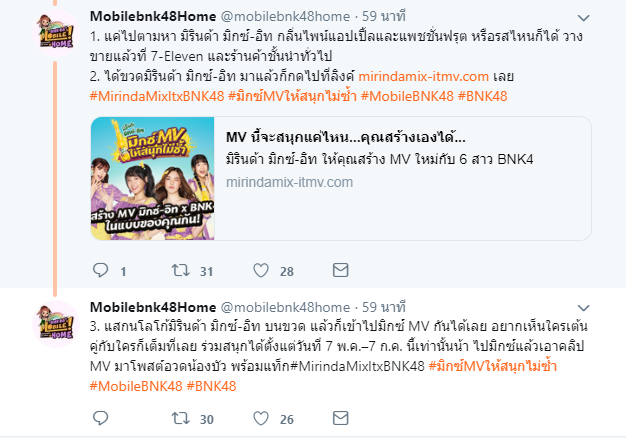Open the second tweet's options chevron
The image size is (626, 438).
tap(583, 308)
